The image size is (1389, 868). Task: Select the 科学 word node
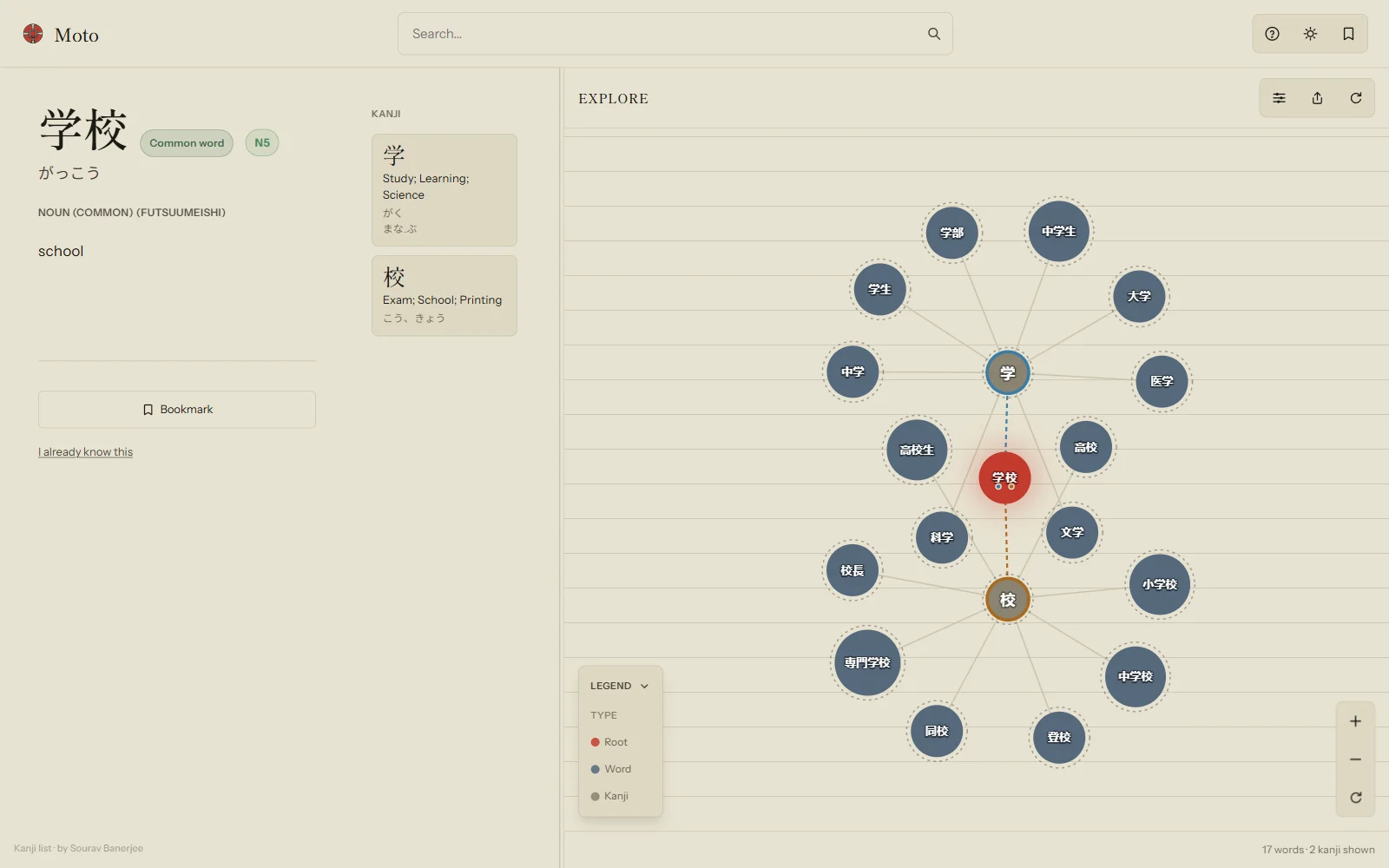[942, 537]
